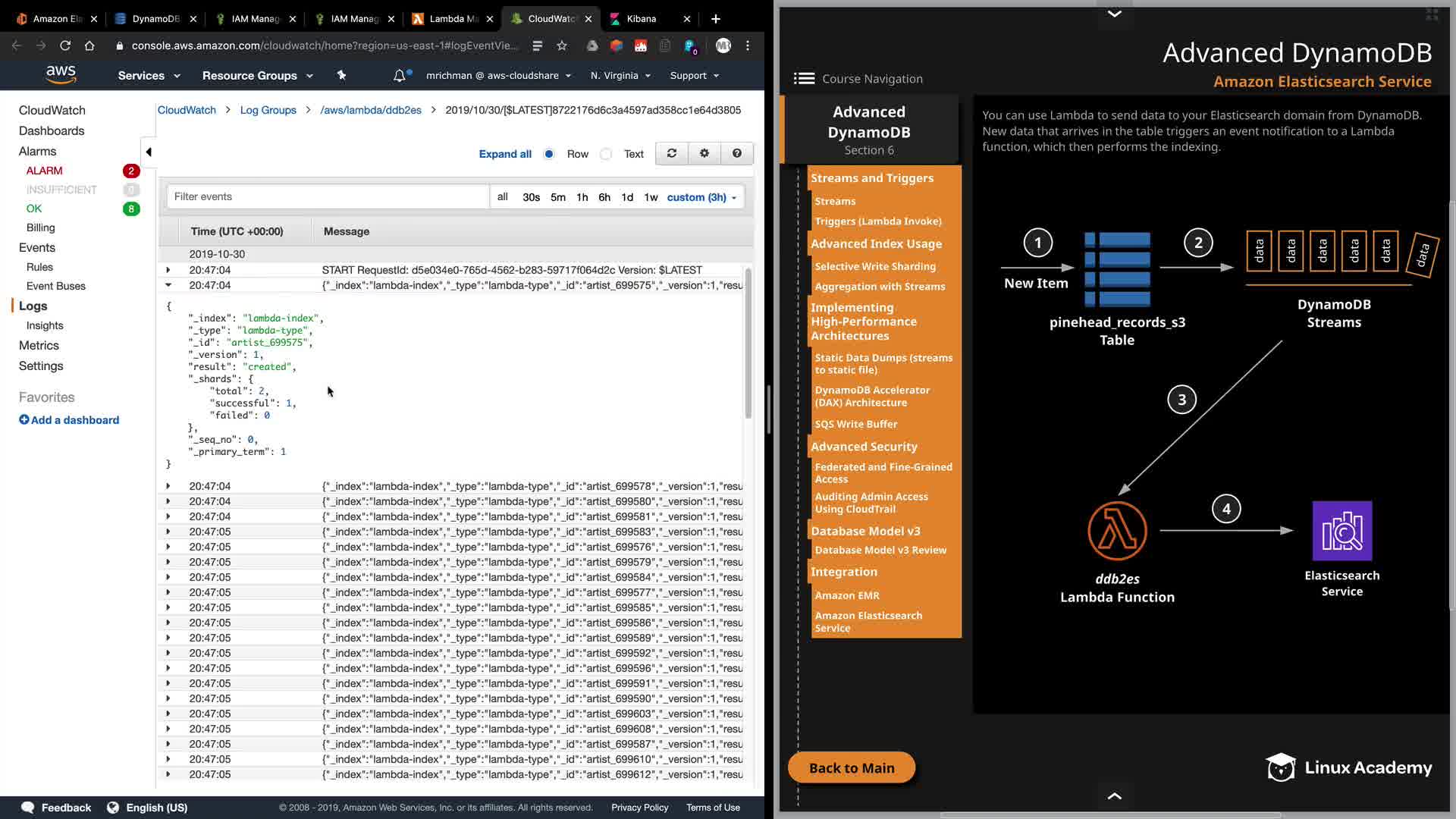The image size is (1456, 819).
Task: Click the Filter events input field
Action: pos(328,196)
